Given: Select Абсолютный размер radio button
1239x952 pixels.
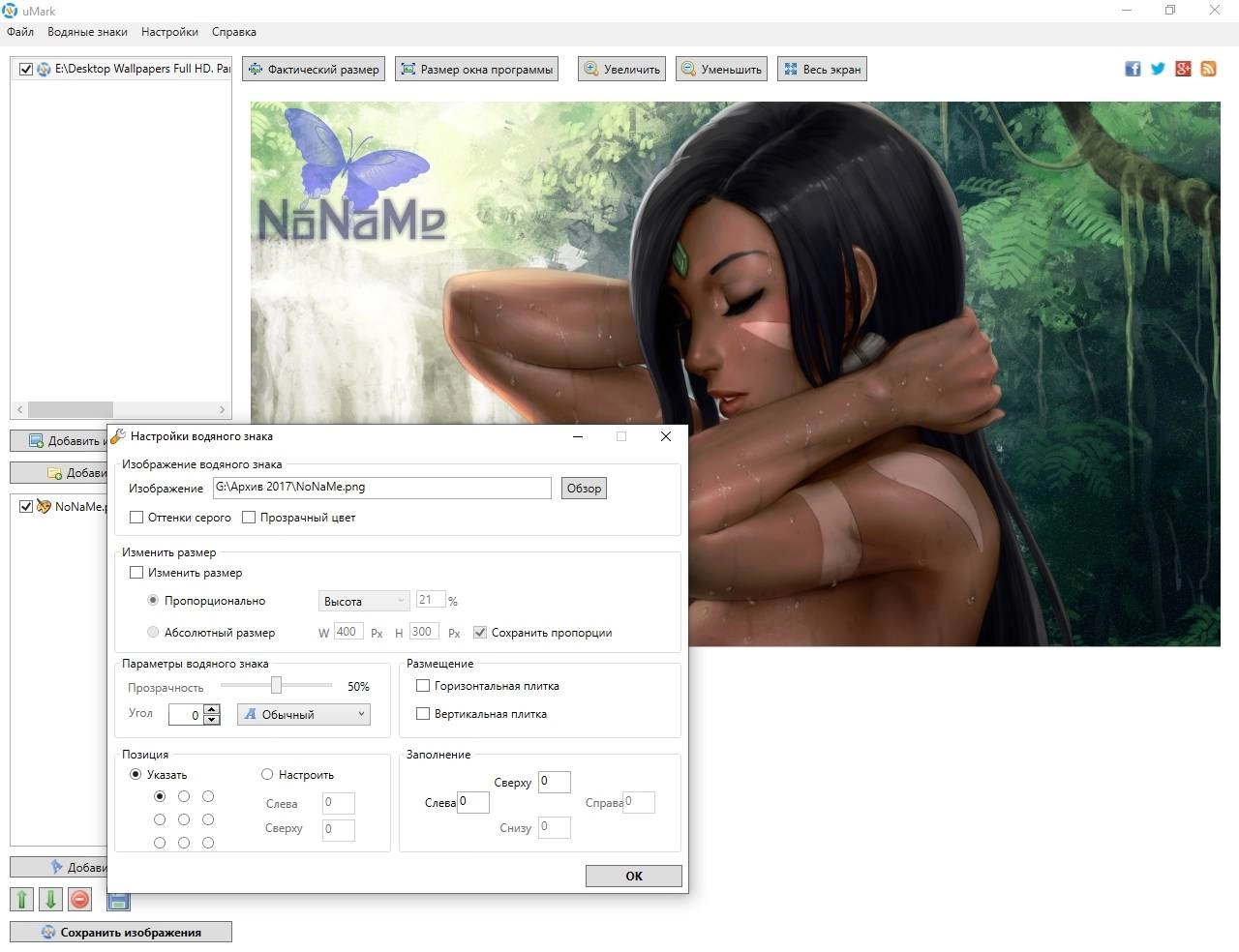Looking at the screenshot, I should pyautogui.click(x=153, y=633).
